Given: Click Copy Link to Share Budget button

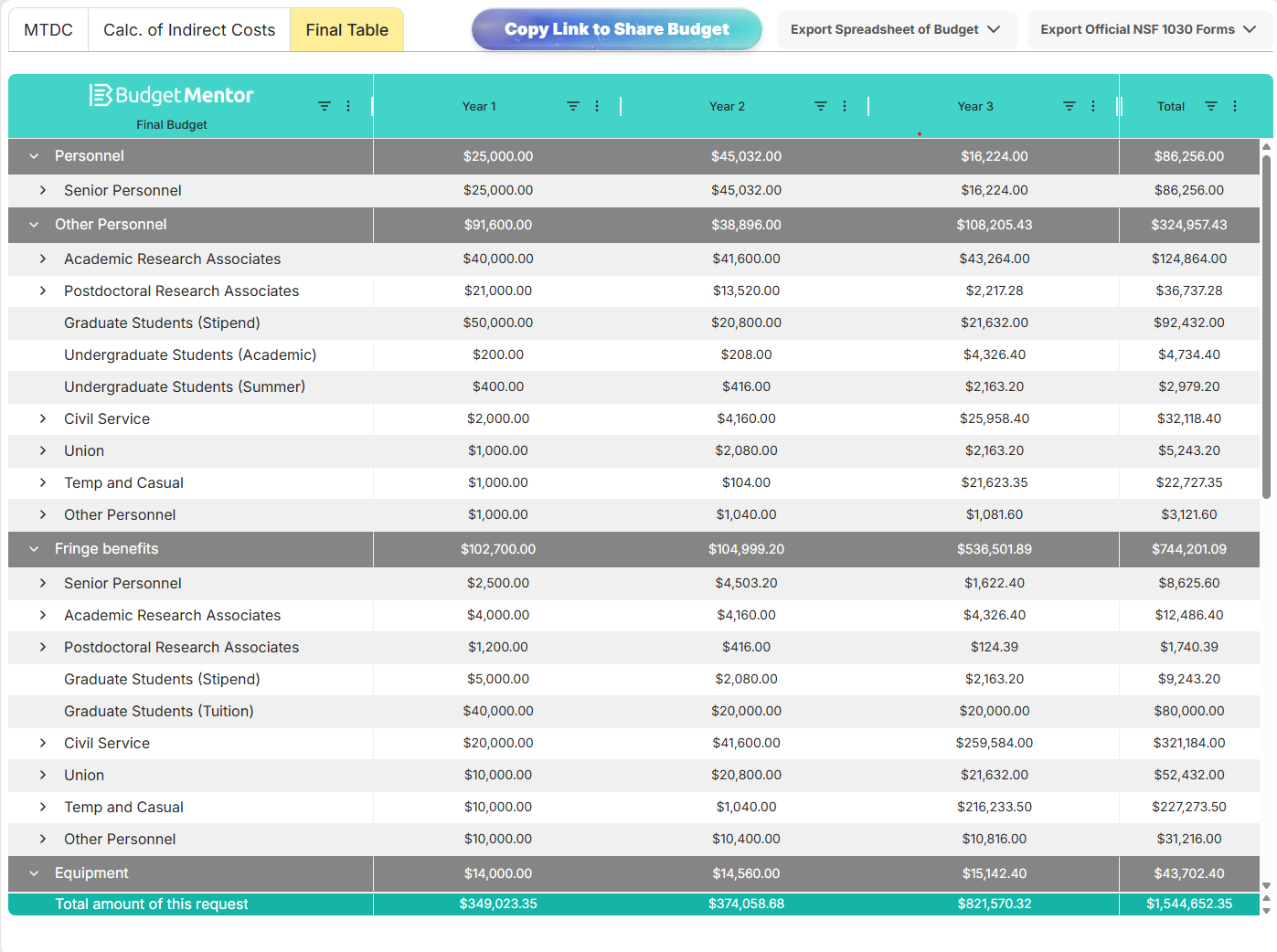Looking at the screenshot, I should point(616,29).
